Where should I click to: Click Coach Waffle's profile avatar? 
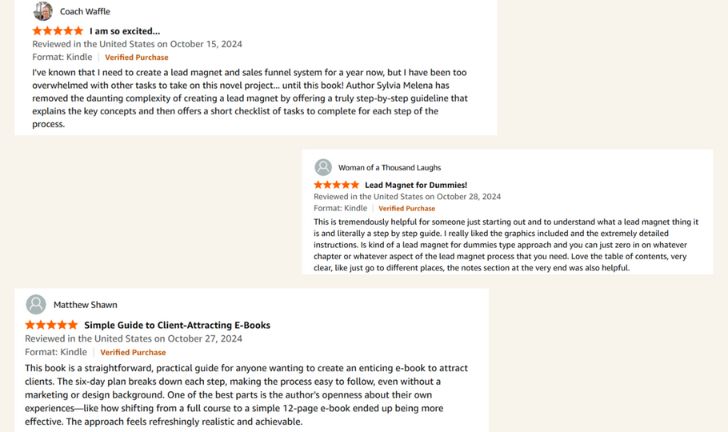[42, 11]
